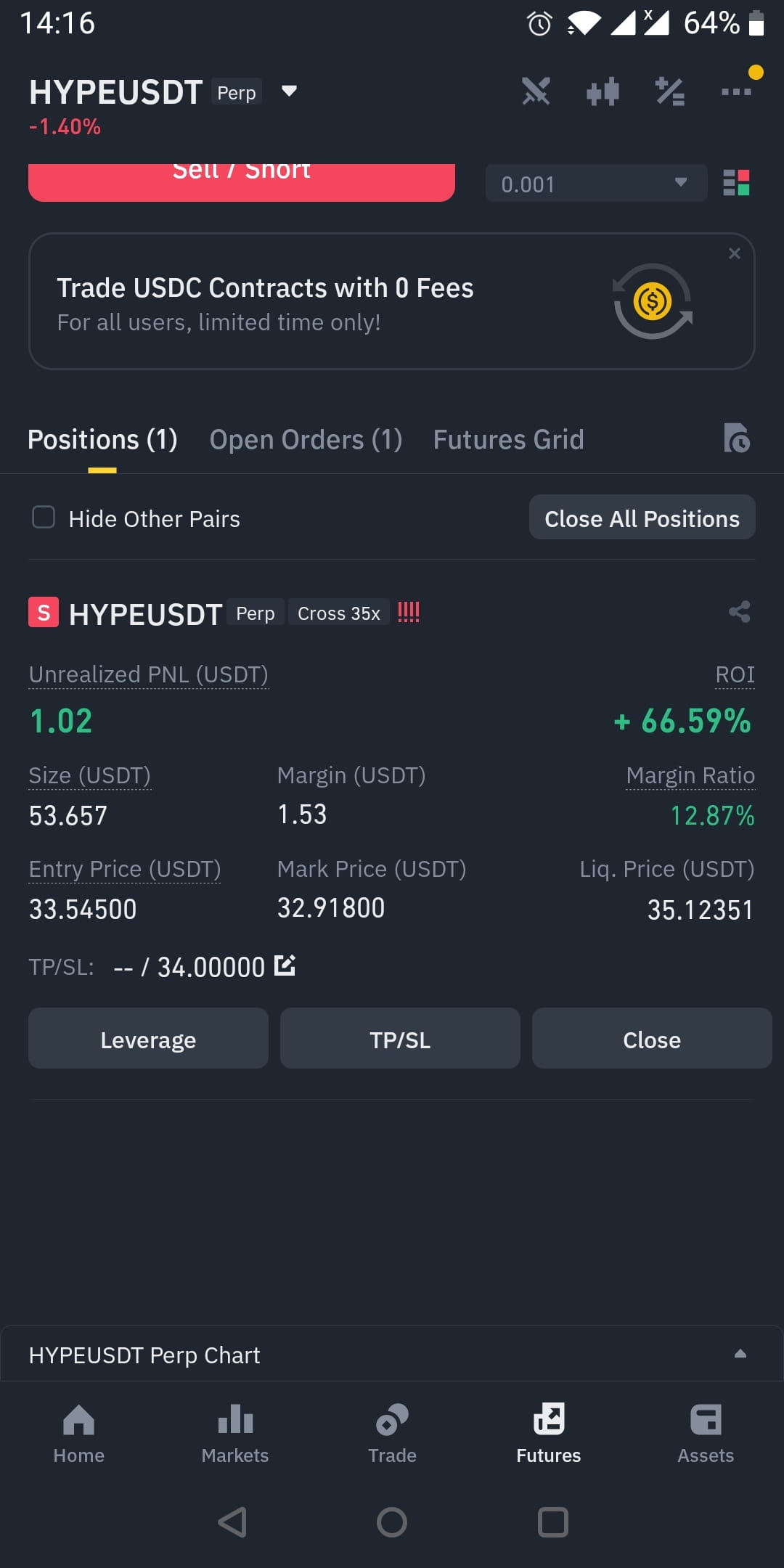This screenshot has width=784, height=1568.
Task: Open the Markets section
Action: click(x=235, y=1434)
